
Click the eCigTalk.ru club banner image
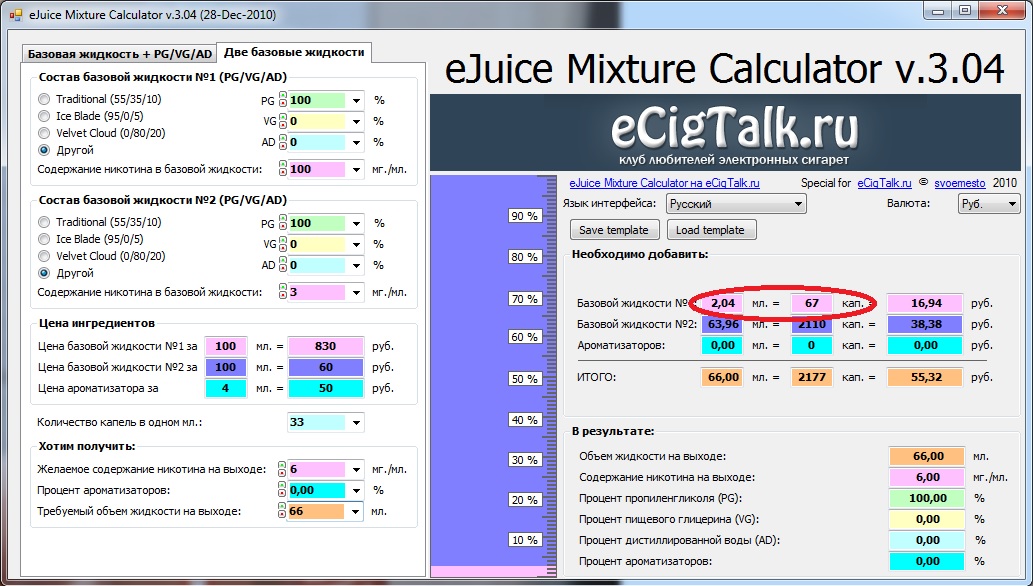tap(725, 132)
